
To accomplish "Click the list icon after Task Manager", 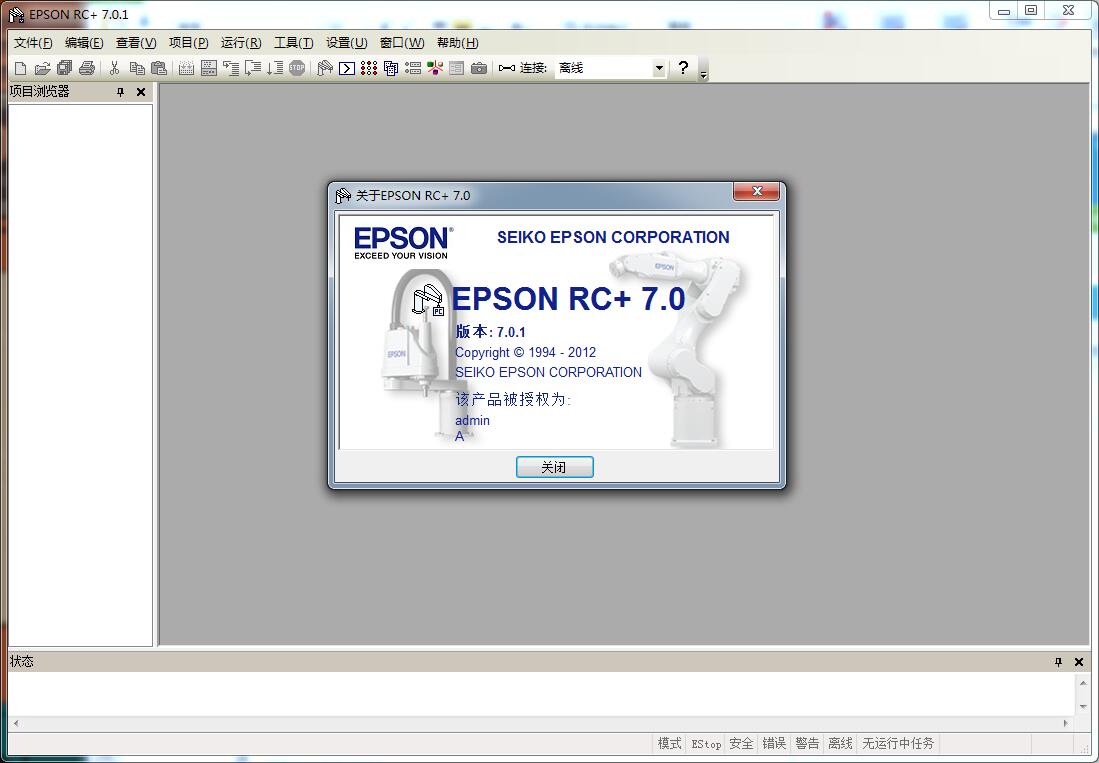I will point(413,68).
